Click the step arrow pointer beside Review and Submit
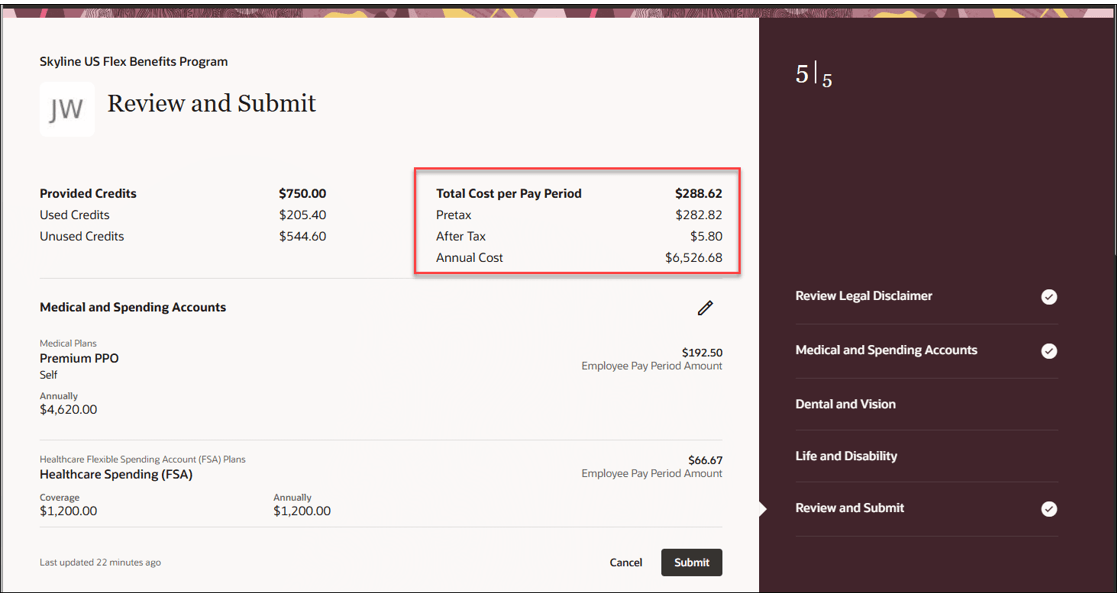This screenshot has width=1120, height=598. pos(763,509)
